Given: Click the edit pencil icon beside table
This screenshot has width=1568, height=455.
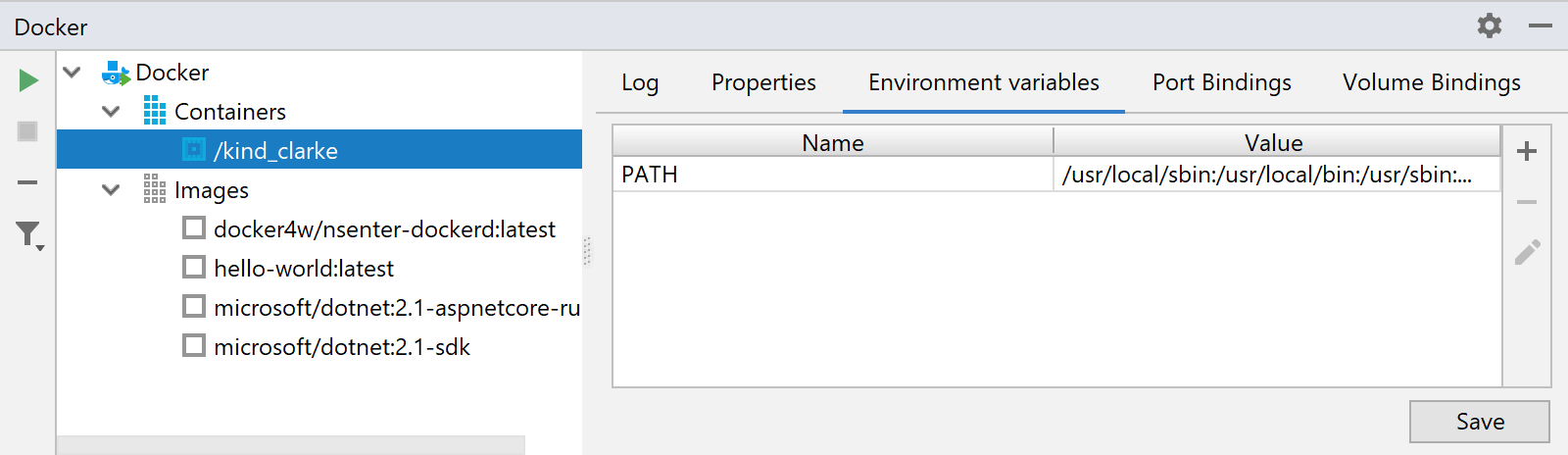Looking at the screenshot, I should 1527,253.
